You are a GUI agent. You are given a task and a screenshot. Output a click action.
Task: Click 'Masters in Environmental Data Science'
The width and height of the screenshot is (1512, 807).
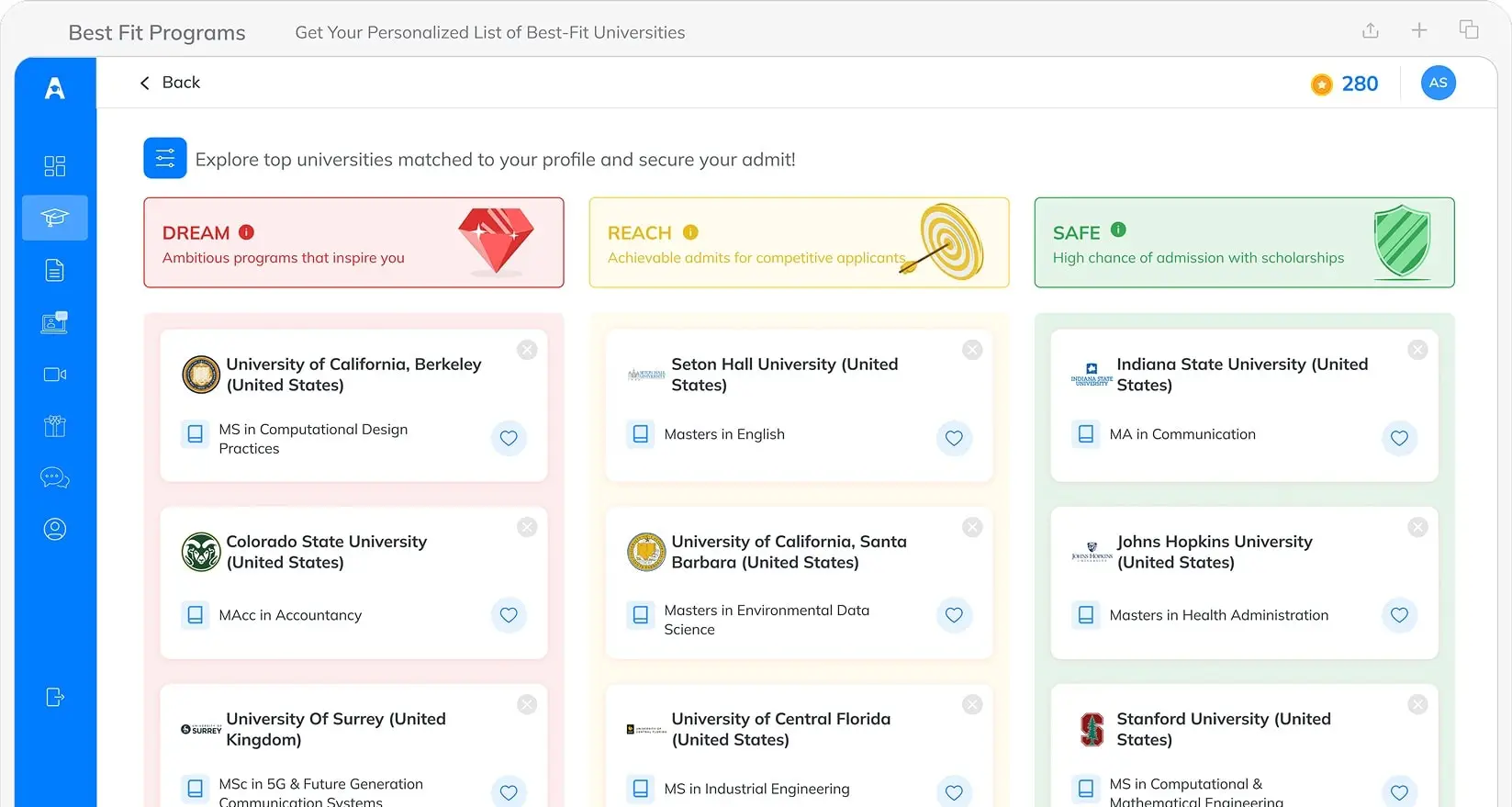click(767, 620)
